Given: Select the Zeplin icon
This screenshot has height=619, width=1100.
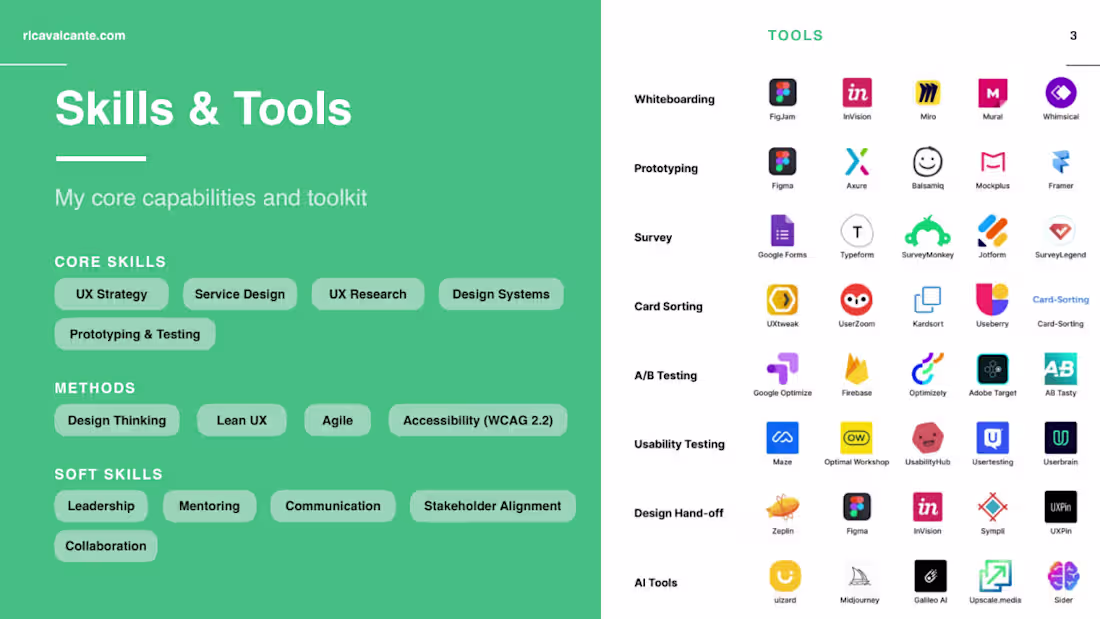Looking at the screenshot, I should point(782,506).
